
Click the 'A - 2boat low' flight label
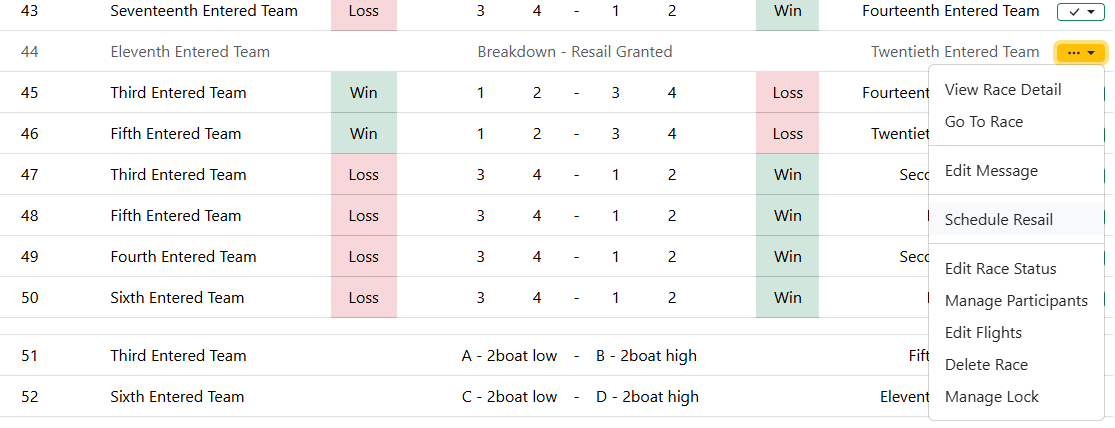click(509, 356)
